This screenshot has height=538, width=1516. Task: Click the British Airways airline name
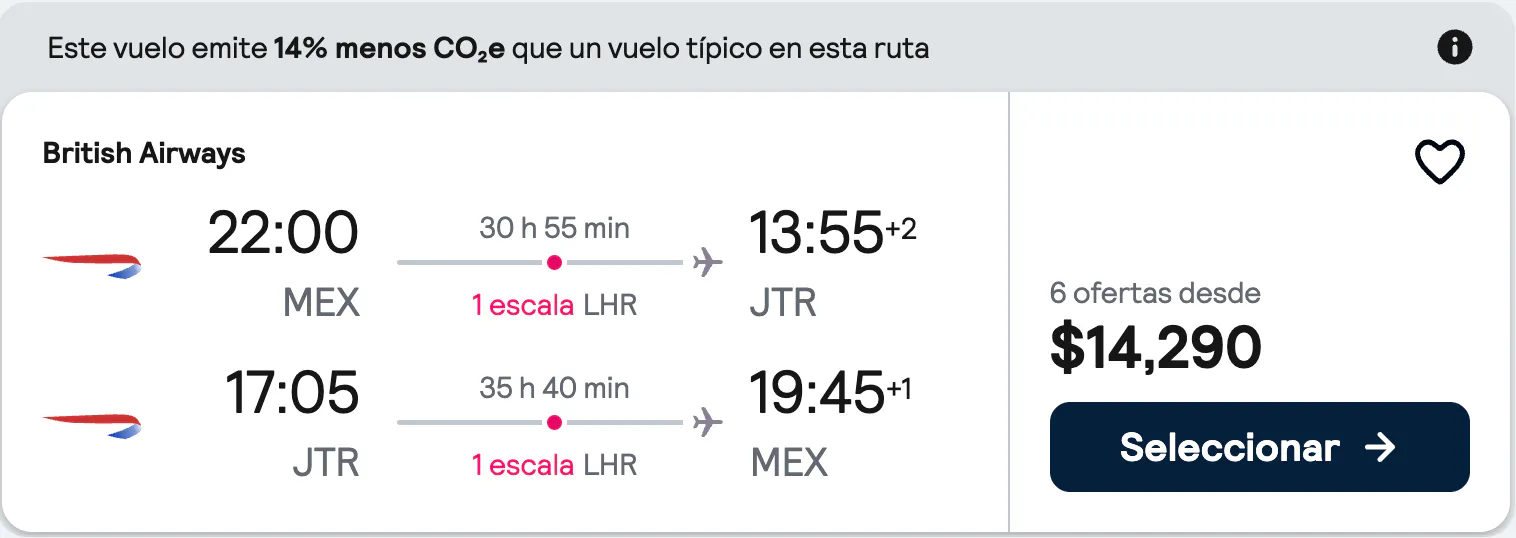(144, 153)
